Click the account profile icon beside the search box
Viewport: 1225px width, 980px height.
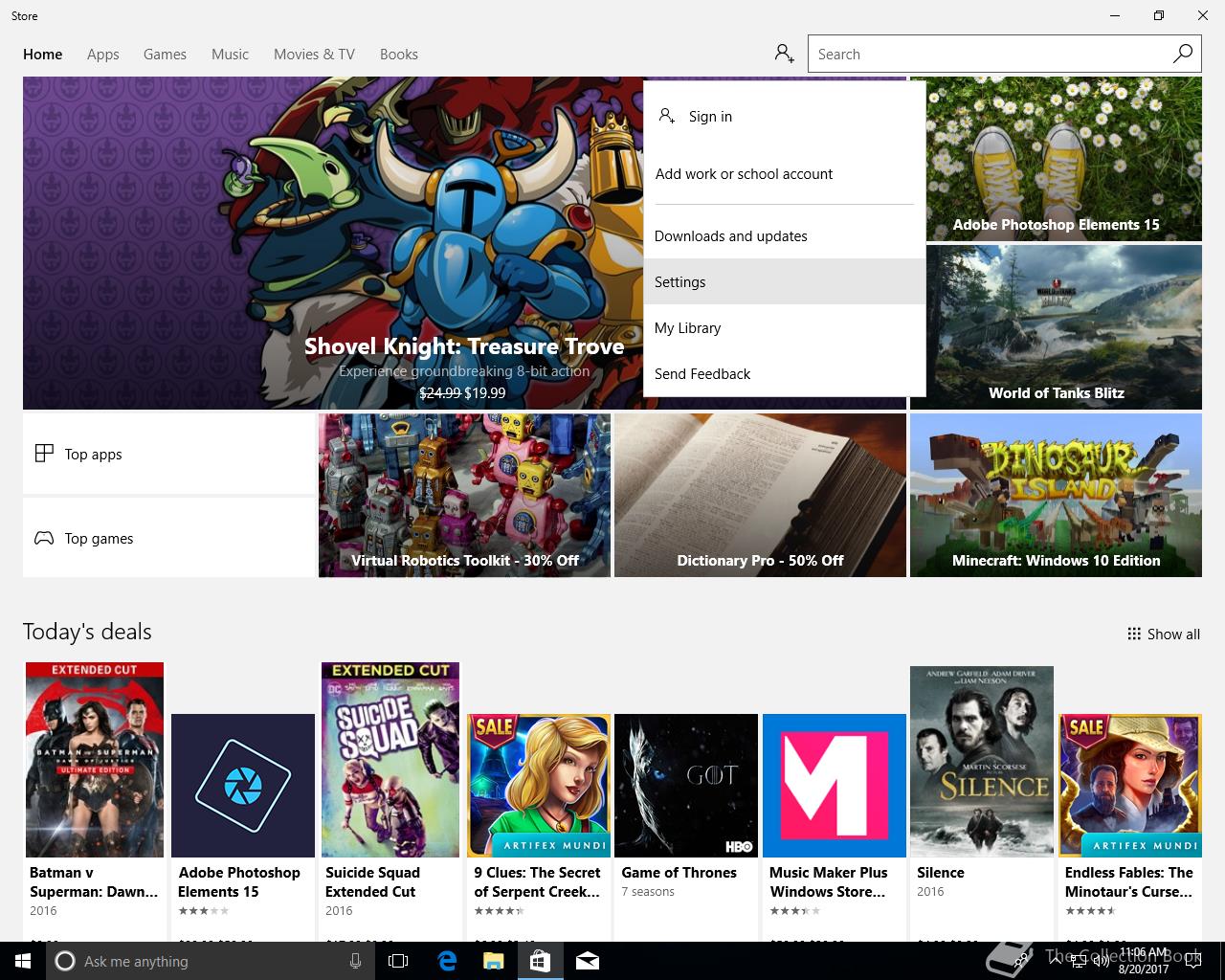[x=785, y=54]
